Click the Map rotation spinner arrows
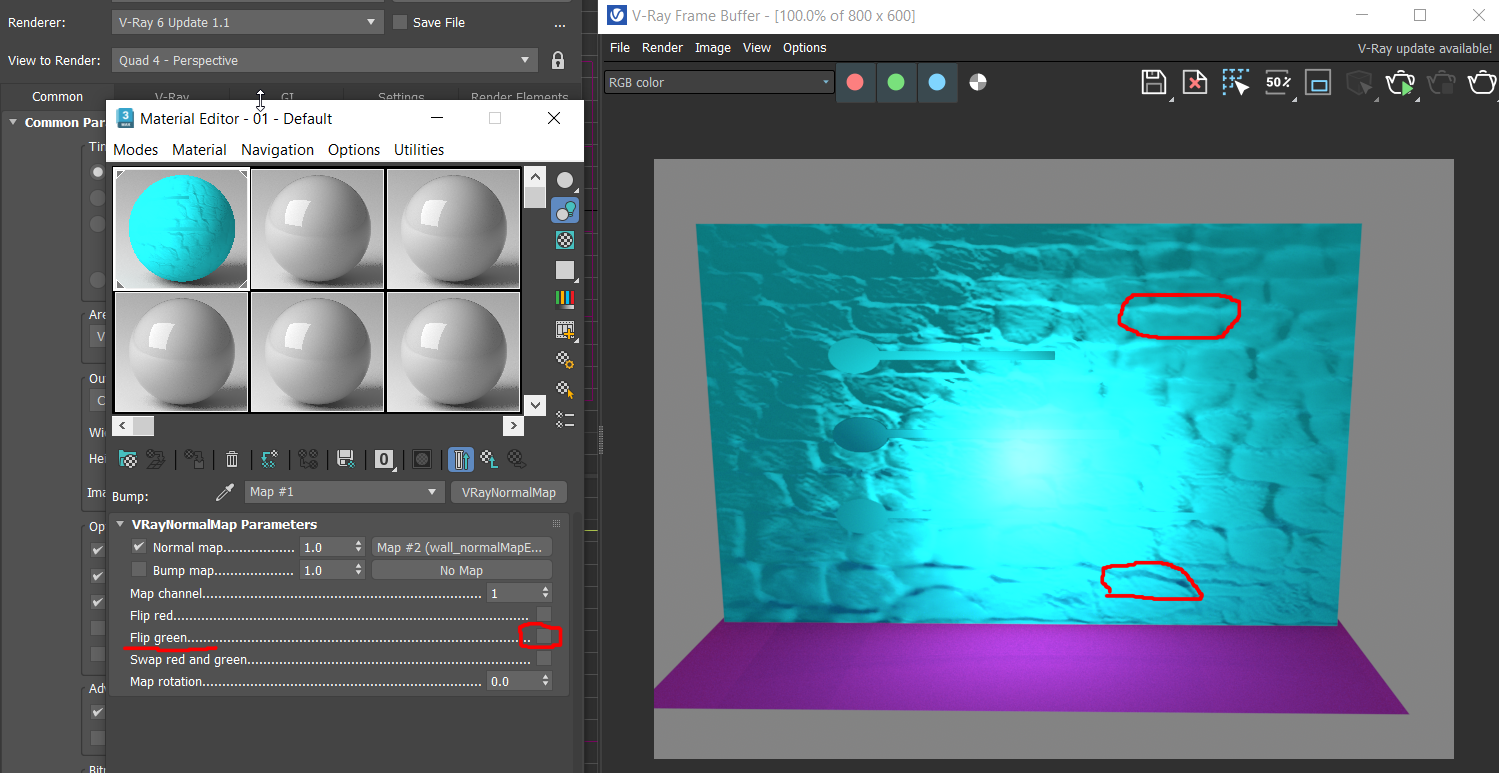Image resolution: width=1499 pixels, height=773 pixels. (545, 681)
